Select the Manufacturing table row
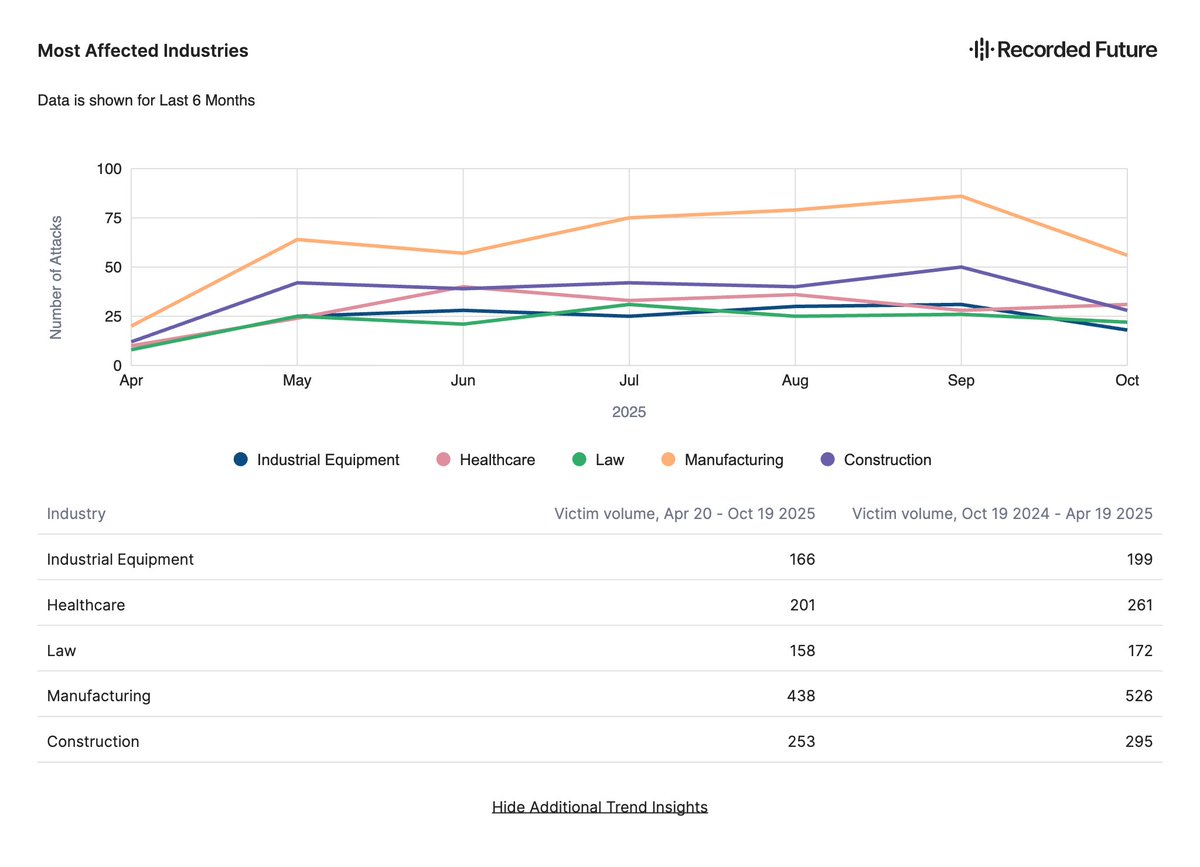1200x867 pixels. [600, 695]
